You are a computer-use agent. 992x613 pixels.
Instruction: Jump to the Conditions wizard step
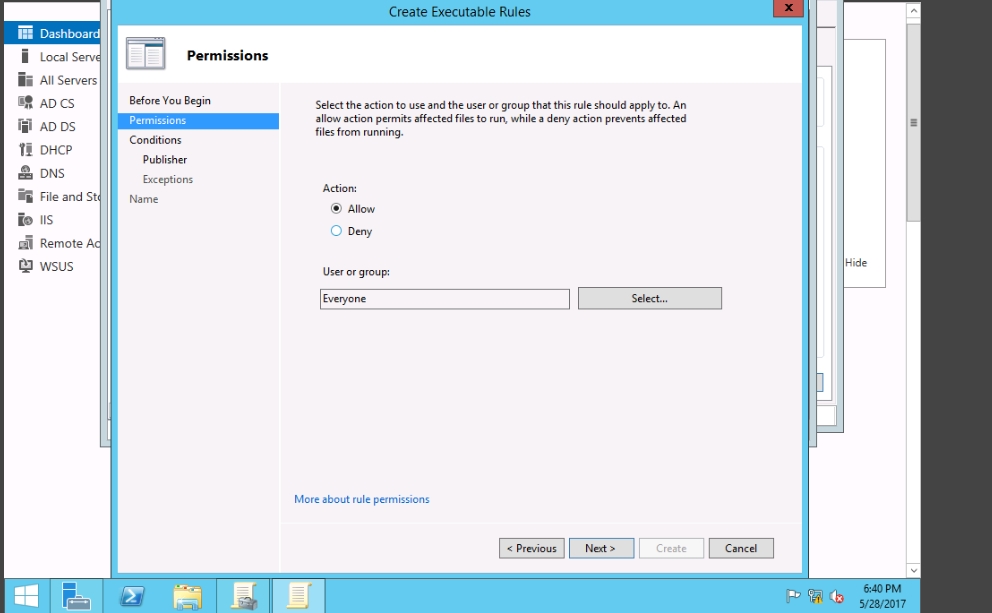(x=155, y=140)
